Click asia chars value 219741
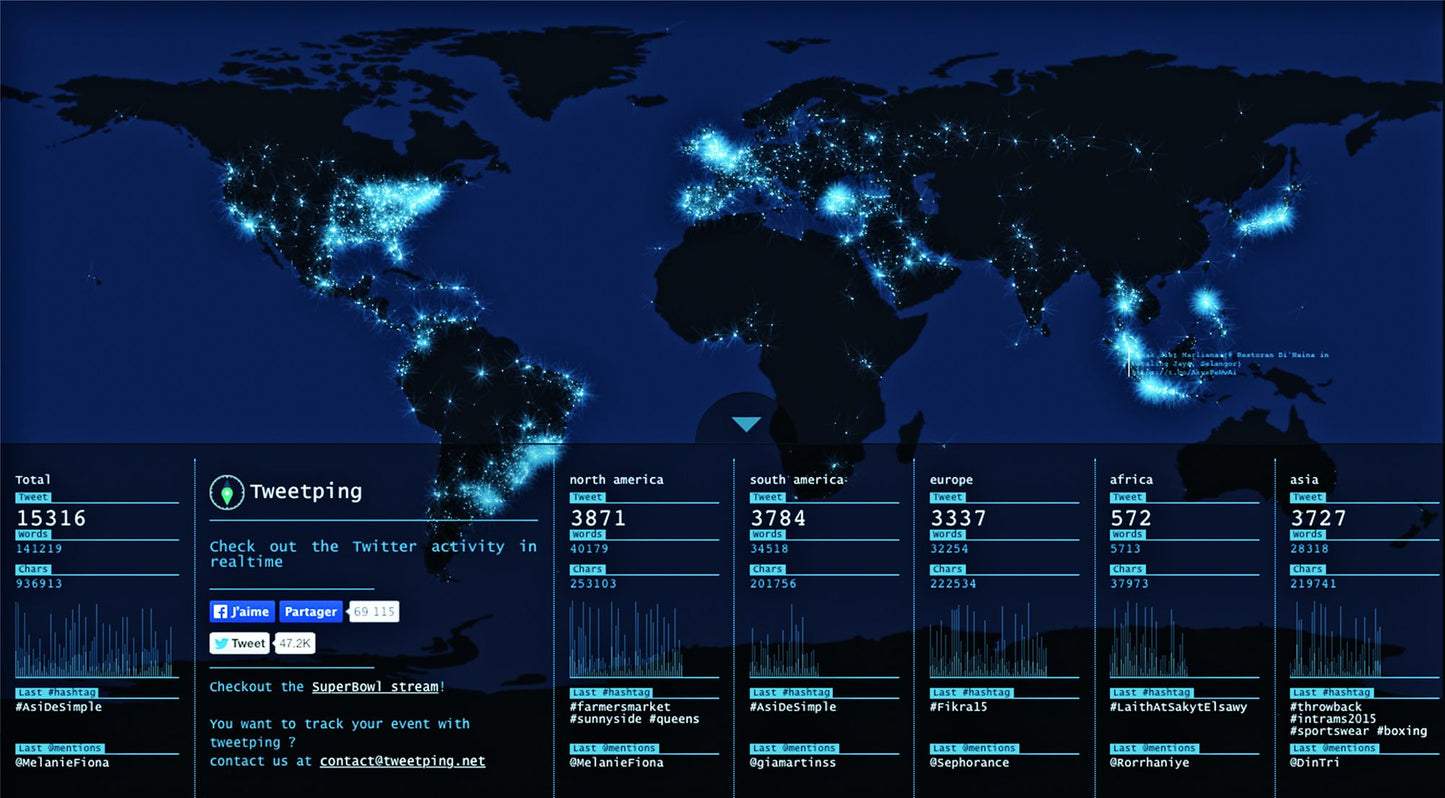The image size is (1445, 798). (1314, 584)
